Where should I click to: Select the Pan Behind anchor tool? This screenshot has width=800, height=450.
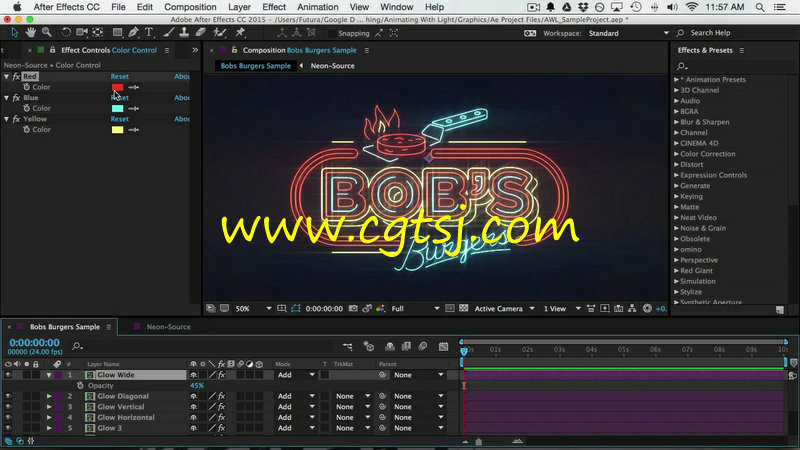point(97,33)
